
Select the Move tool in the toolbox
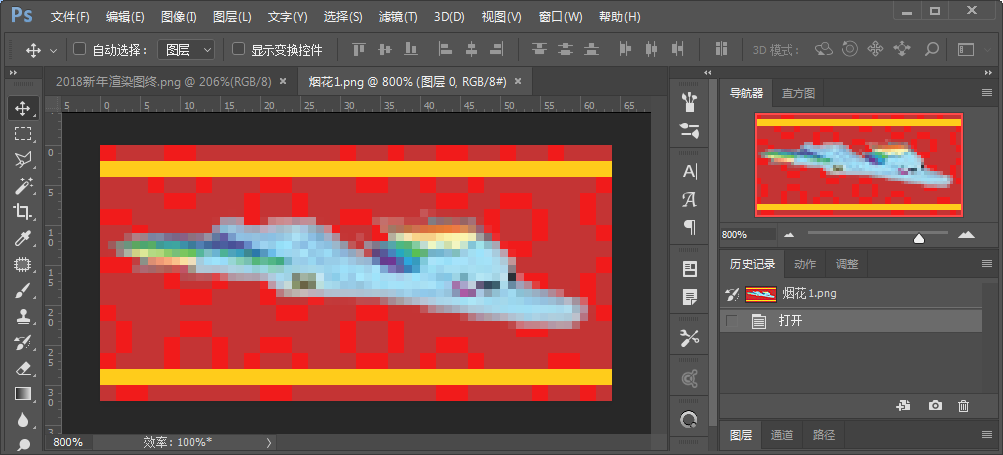[x=23, y=108]
